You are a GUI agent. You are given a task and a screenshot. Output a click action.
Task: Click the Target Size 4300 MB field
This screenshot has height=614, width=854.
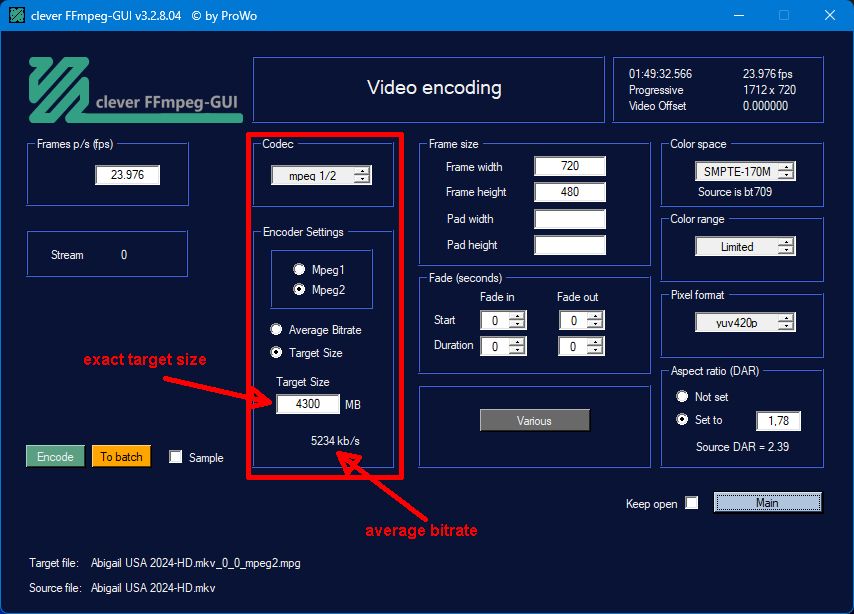308,404
